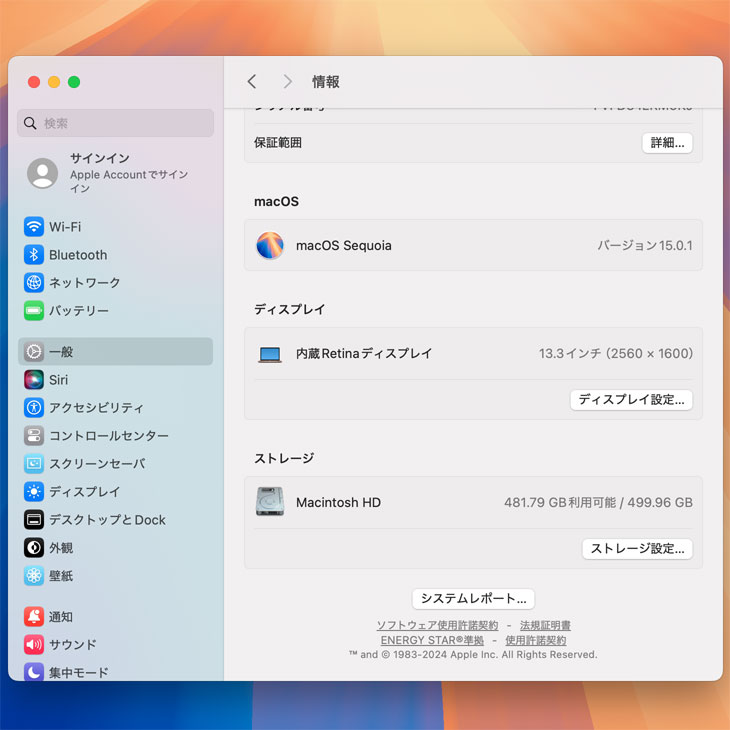
Task: Open コントロールセンター icon in sidebar
Action: point(34,436)
